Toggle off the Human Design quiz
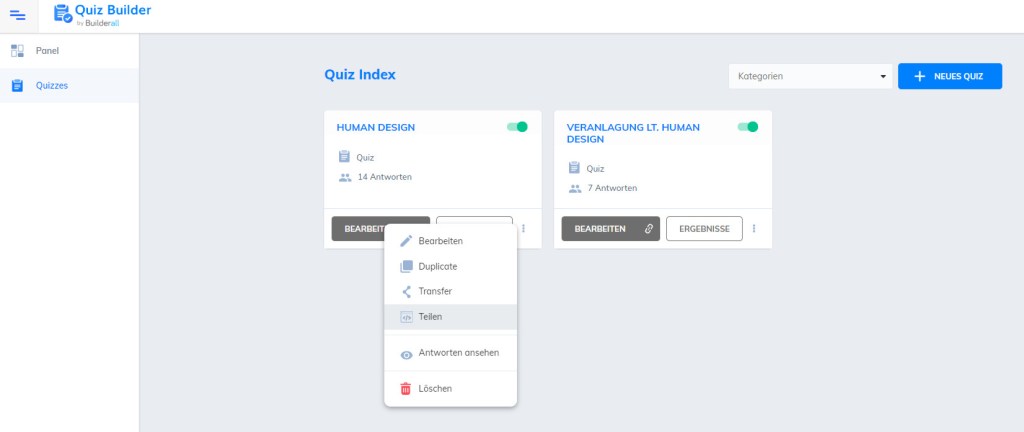Screen dimensions: 1024x432 517,127
